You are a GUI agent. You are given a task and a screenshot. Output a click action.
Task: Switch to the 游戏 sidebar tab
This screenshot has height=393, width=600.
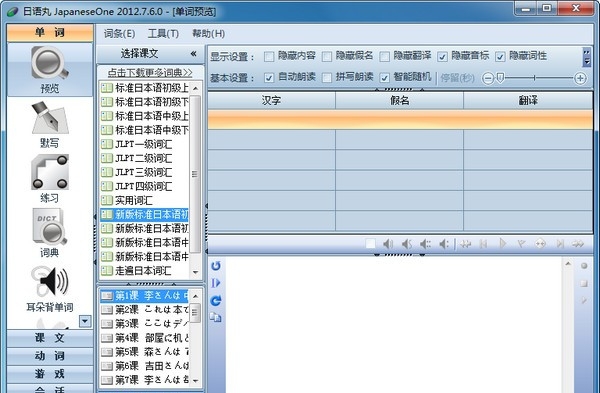(x=50, y=374)
